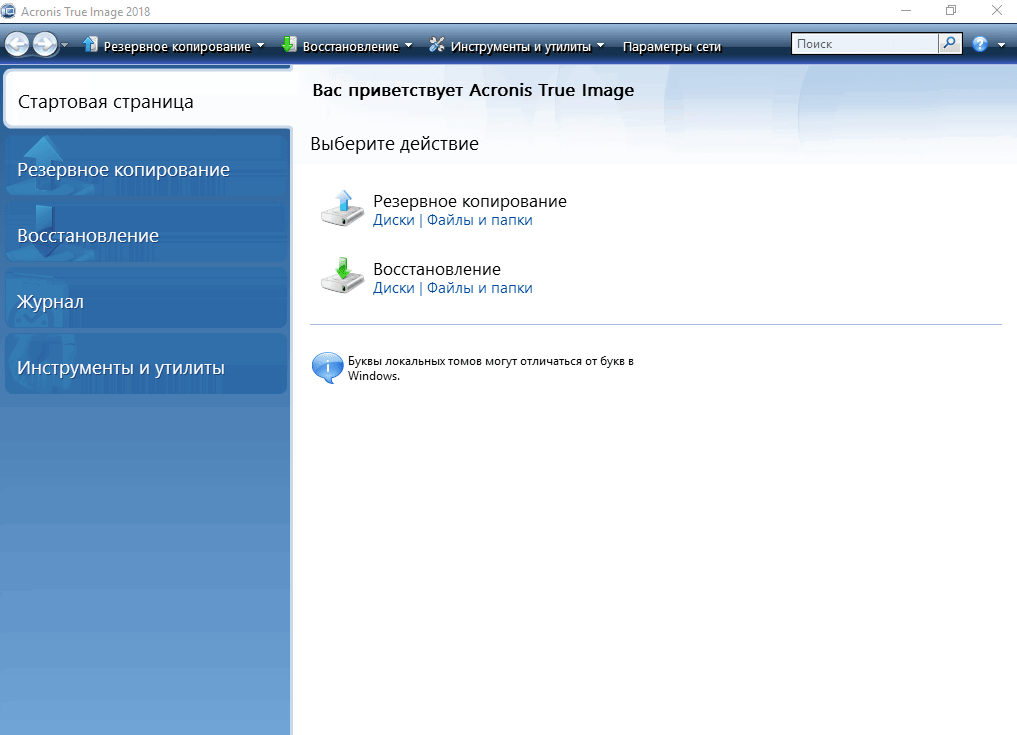Image resolution: width=1017 pixels, height=735 pixels.
Task: Click the Восстановление heading in main panel
Action: [437, 269]
